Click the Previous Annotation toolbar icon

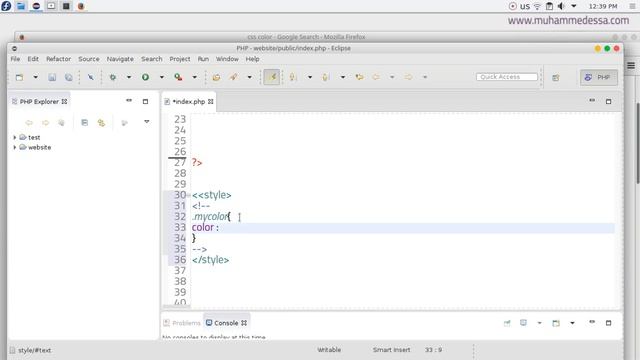click(x=325, y=77)
